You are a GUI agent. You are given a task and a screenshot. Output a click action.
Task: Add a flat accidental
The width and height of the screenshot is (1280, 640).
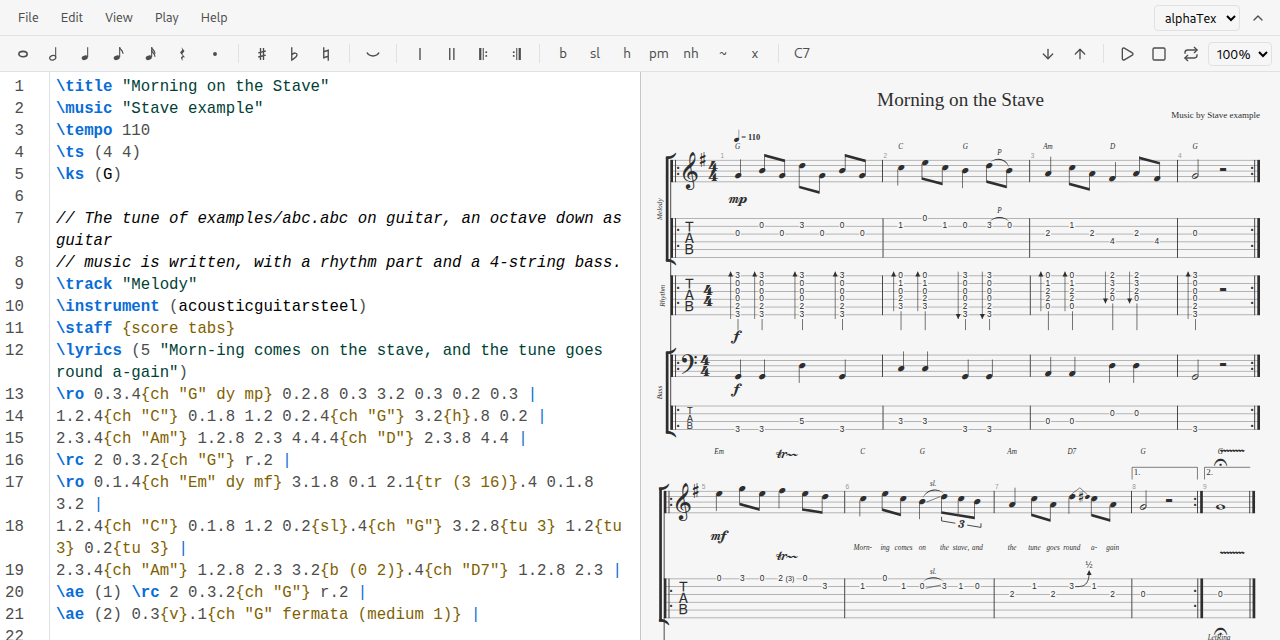tap(294, 54)
